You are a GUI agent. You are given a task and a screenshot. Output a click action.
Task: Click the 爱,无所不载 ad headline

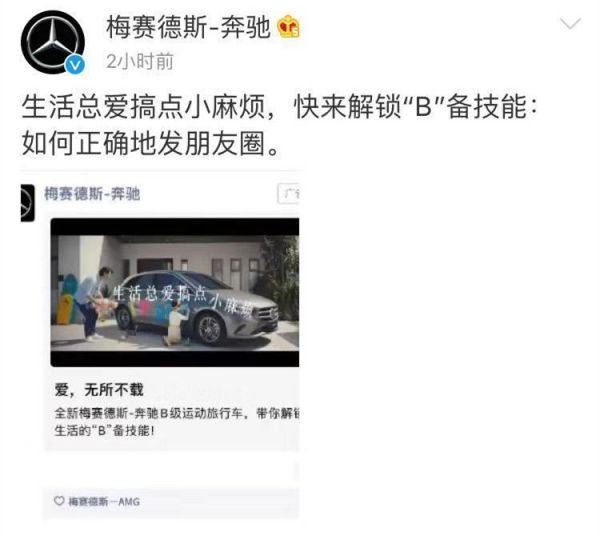(x=99, y=390)
